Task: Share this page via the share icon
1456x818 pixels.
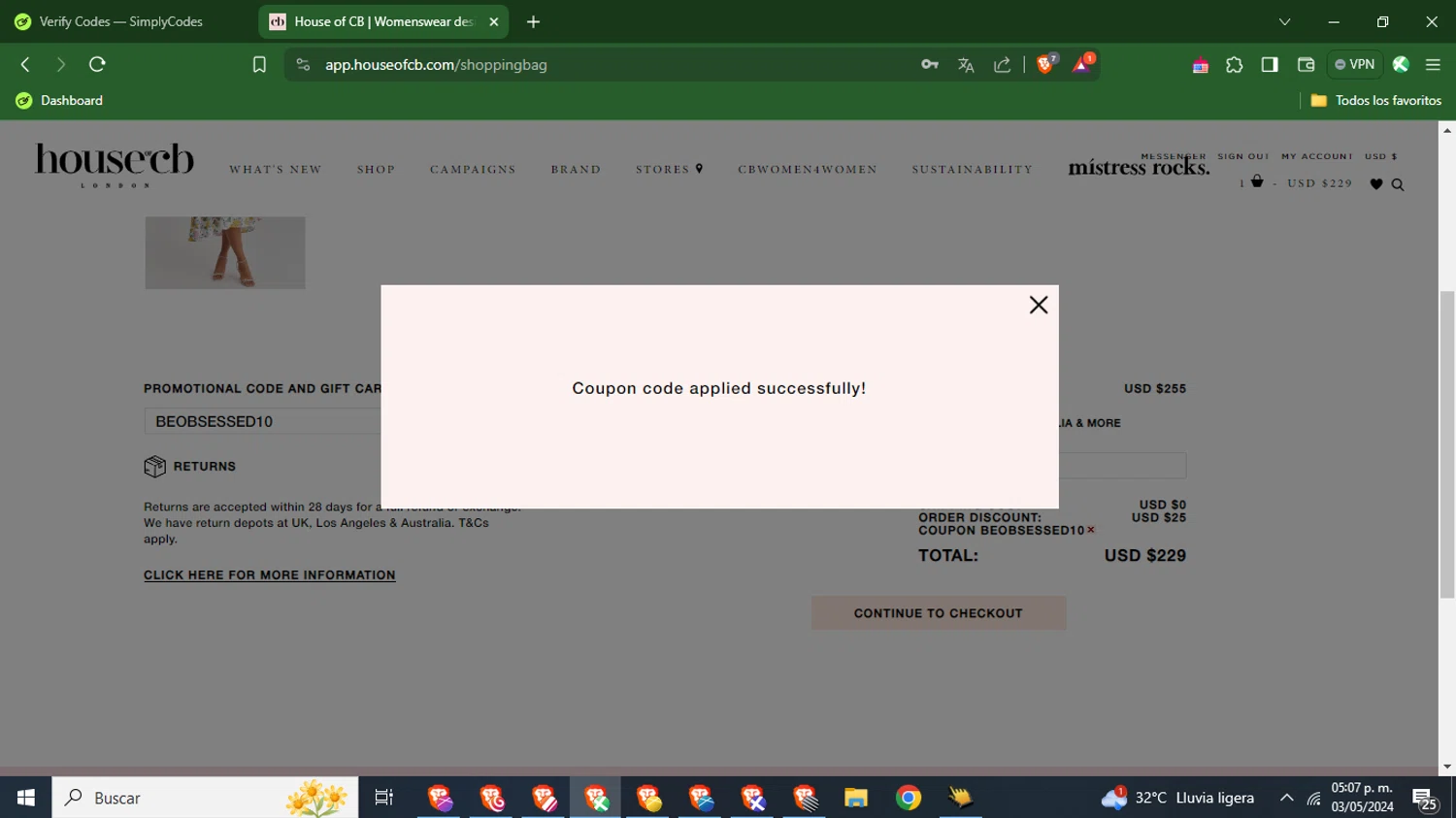Action: [x=1002, y=65]
